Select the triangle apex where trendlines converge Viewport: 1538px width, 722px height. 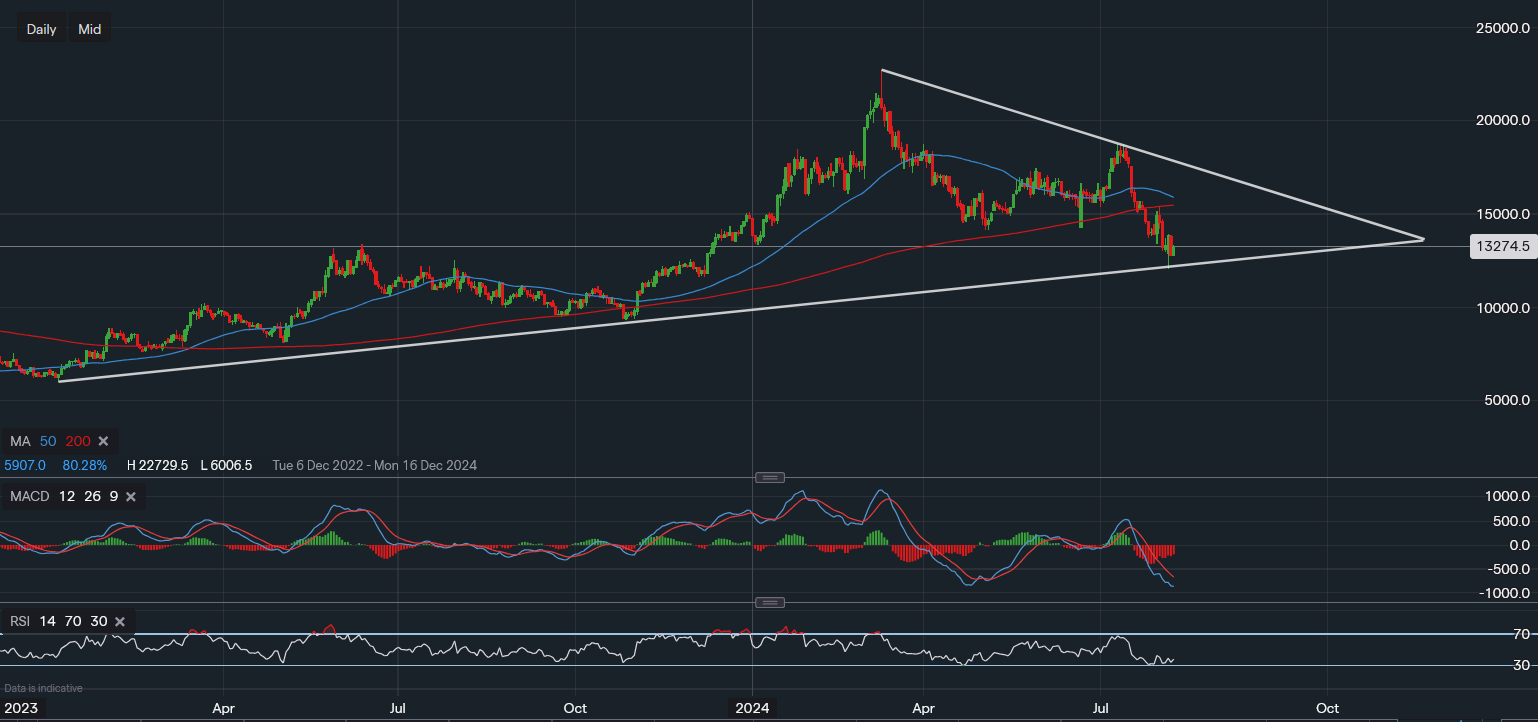[x=1423, y=239]
